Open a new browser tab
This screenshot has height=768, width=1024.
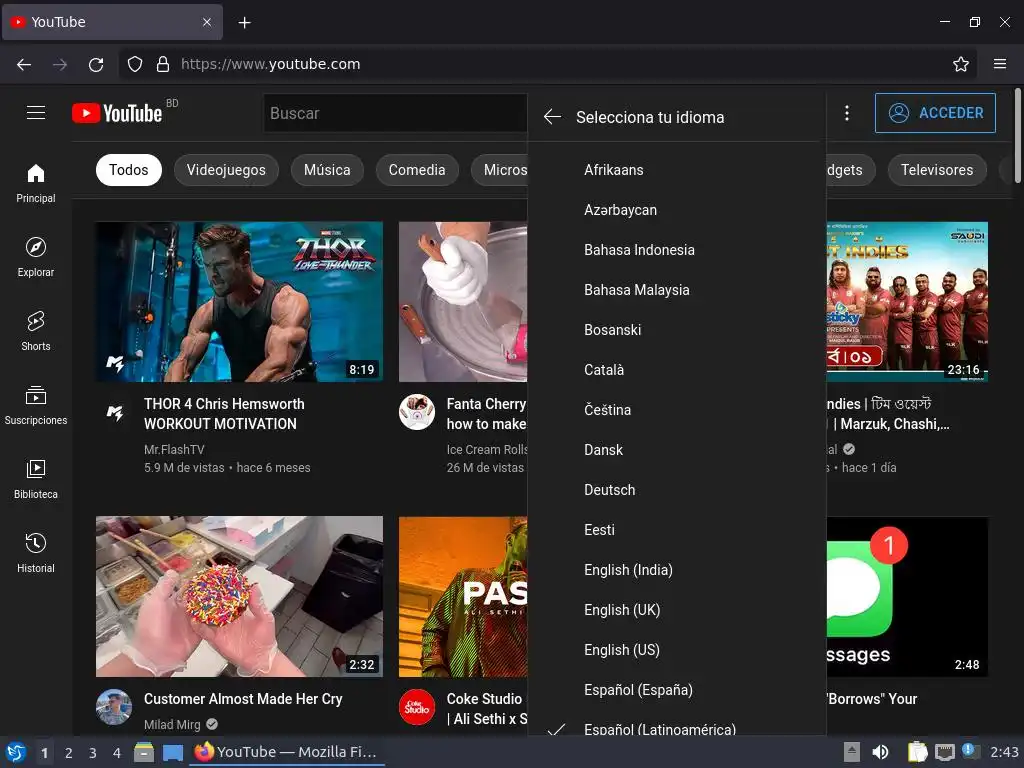tap(244, 23)
